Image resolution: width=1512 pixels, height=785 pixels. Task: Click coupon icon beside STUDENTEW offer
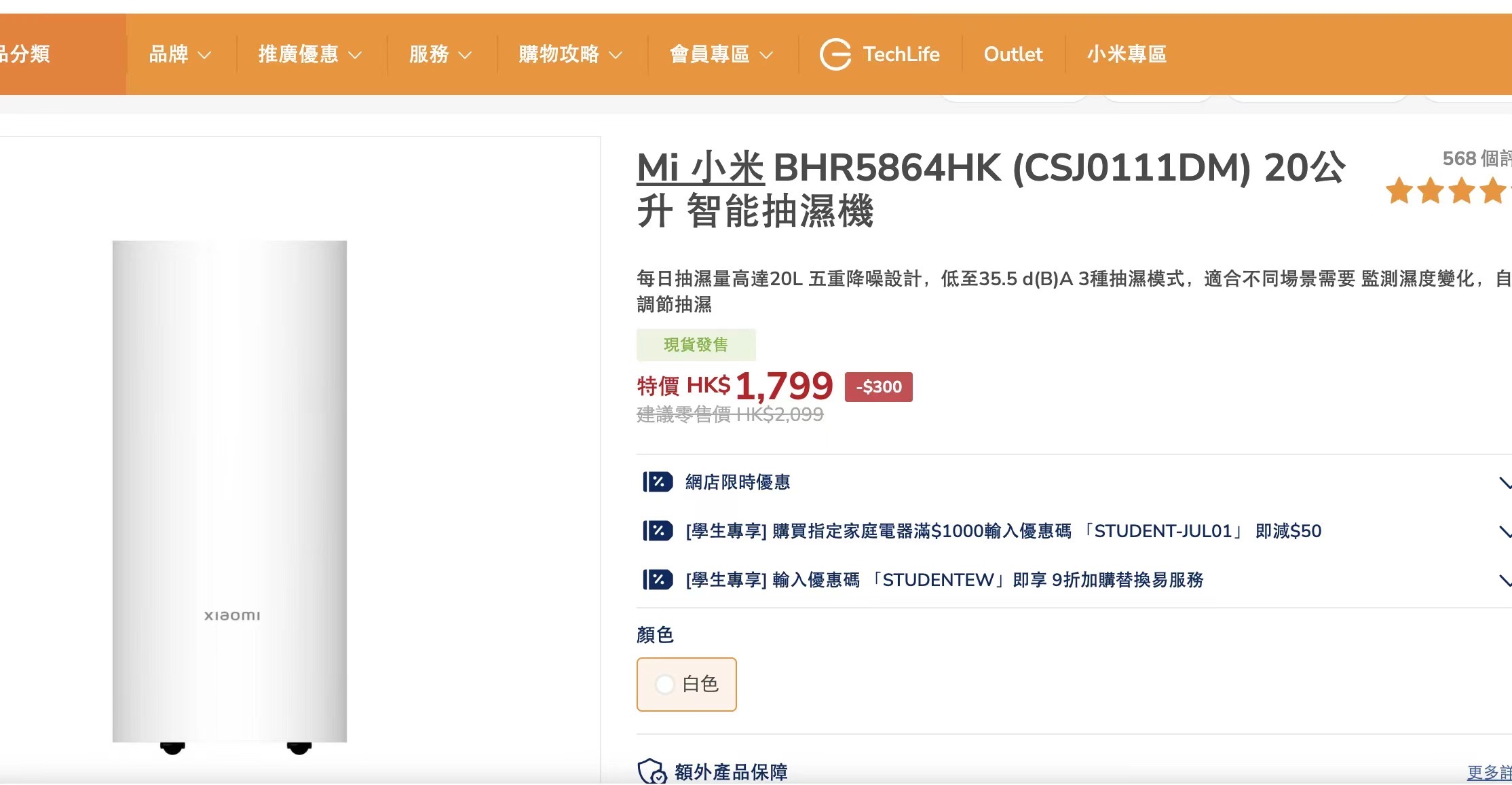point(657,580)
